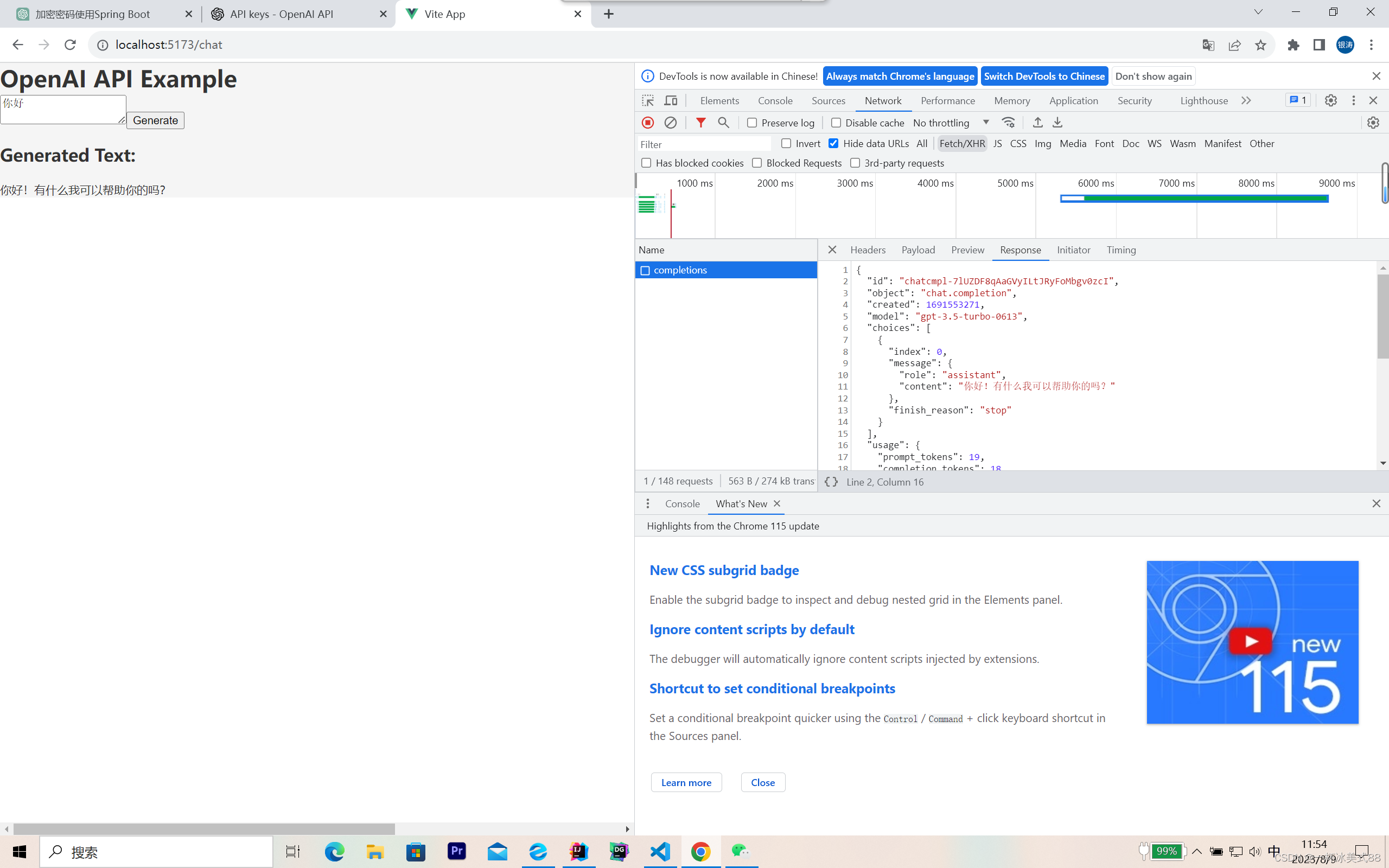
Task: Open the network search magnifier icon
Action: click(x=723, y=122)
